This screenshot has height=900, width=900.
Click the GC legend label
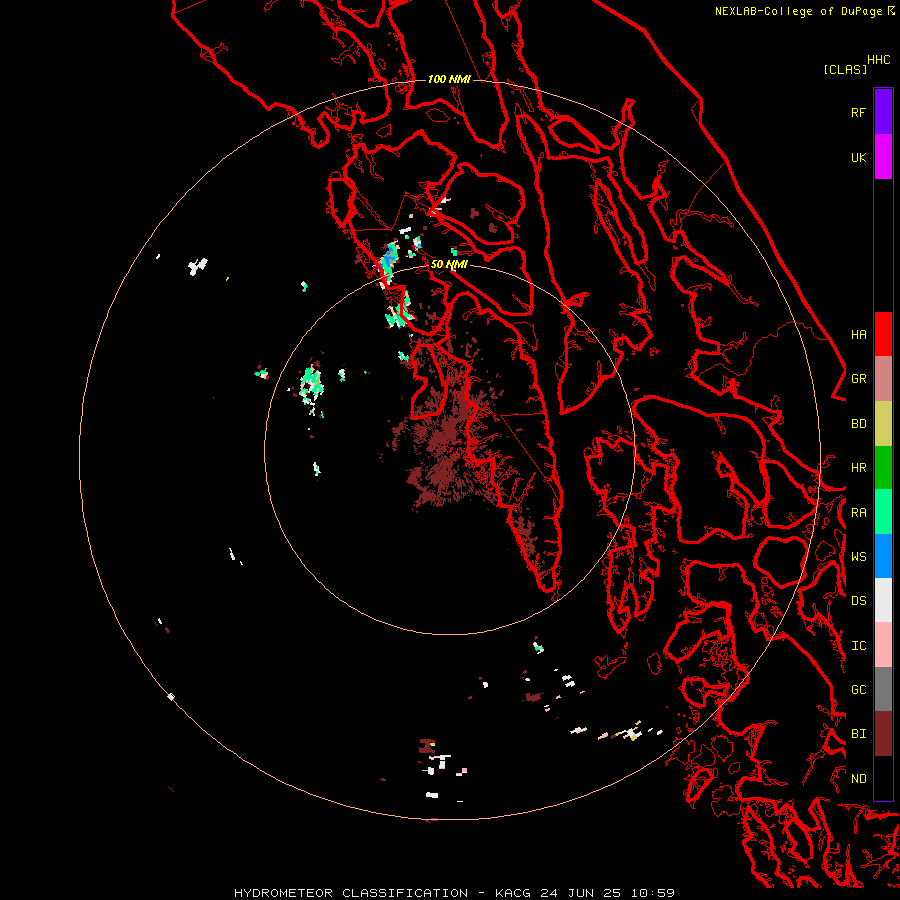pyautogui.click(x=858, y=690)
